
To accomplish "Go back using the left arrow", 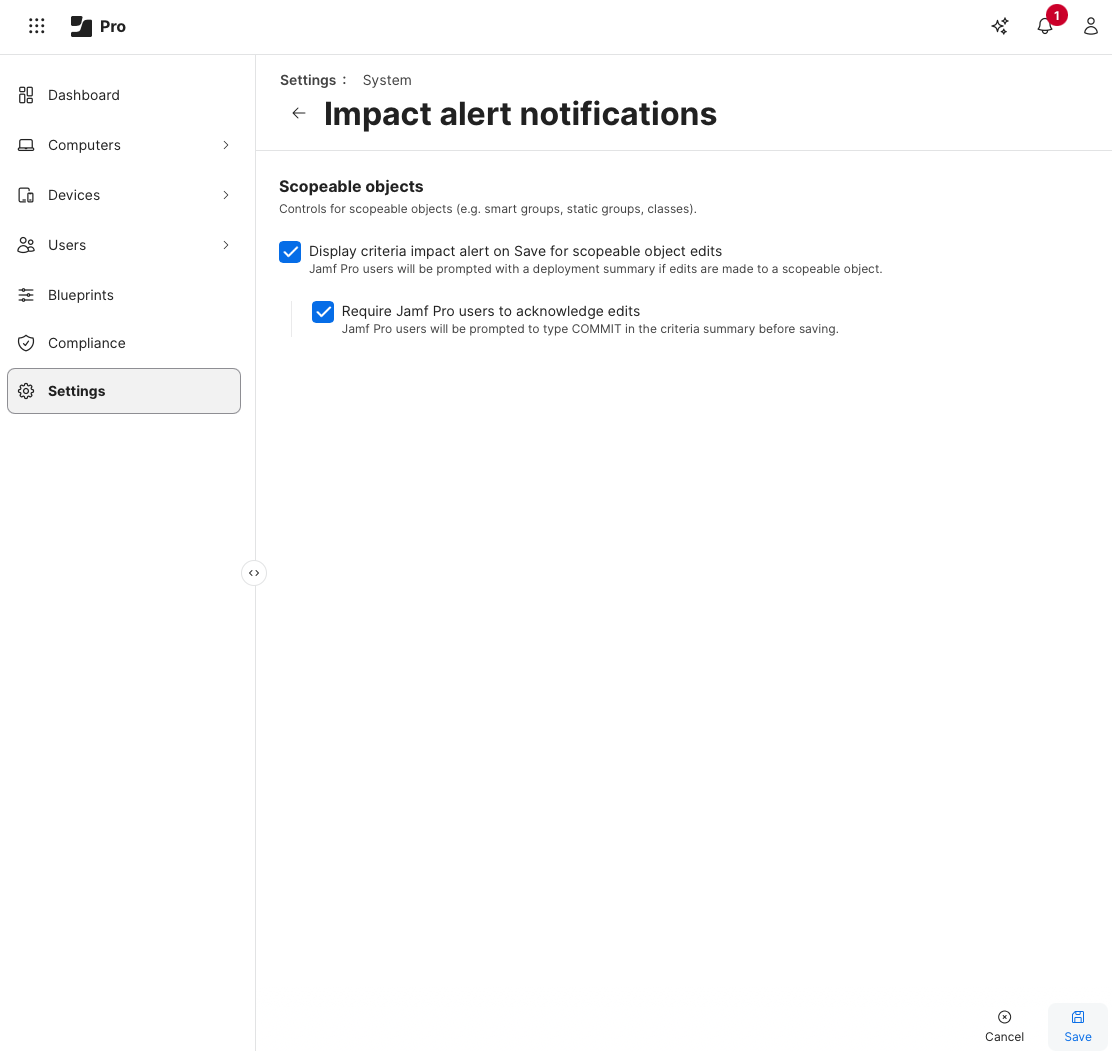I will (x=299, y=113).
